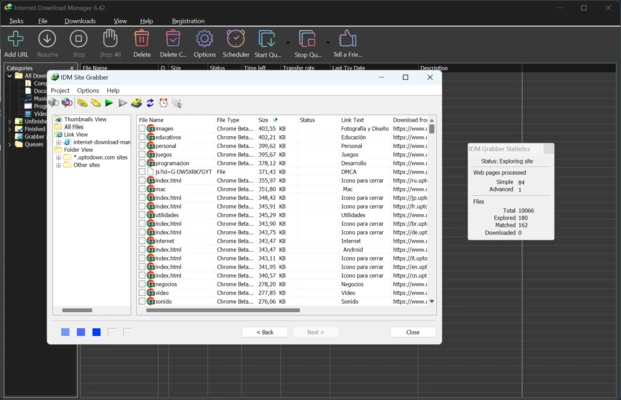Click the first yellow tag icon in Grabber toolbar

click(x=82, y=103)
